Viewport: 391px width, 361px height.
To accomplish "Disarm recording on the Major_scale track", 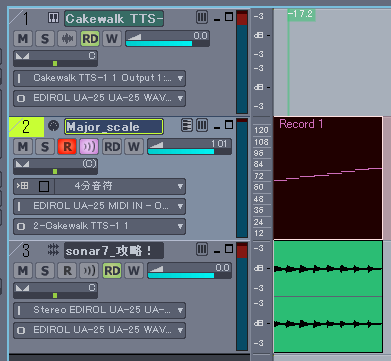I will click(67, 147).
